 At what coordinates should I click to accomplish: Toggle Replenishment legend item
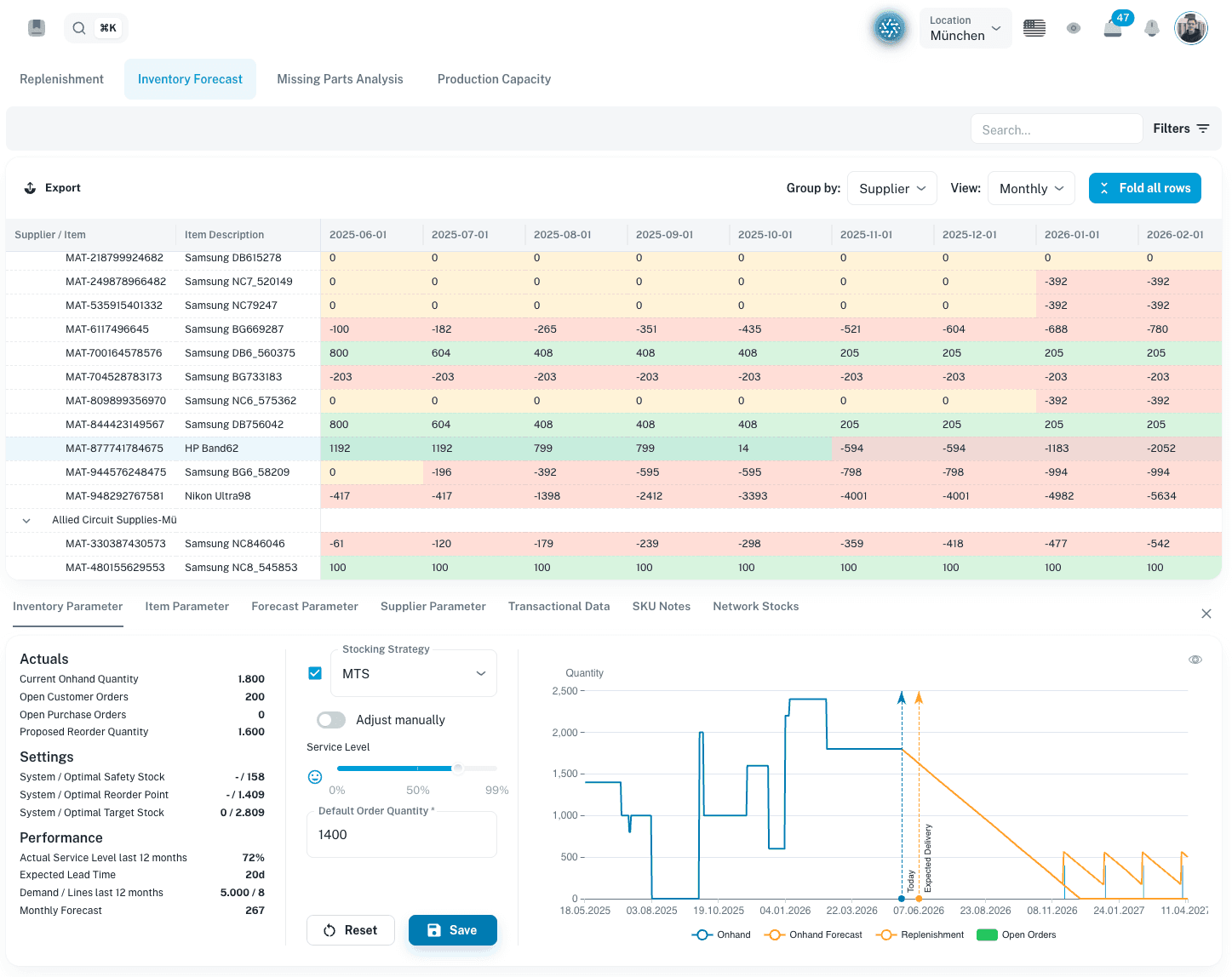(920, 934)
